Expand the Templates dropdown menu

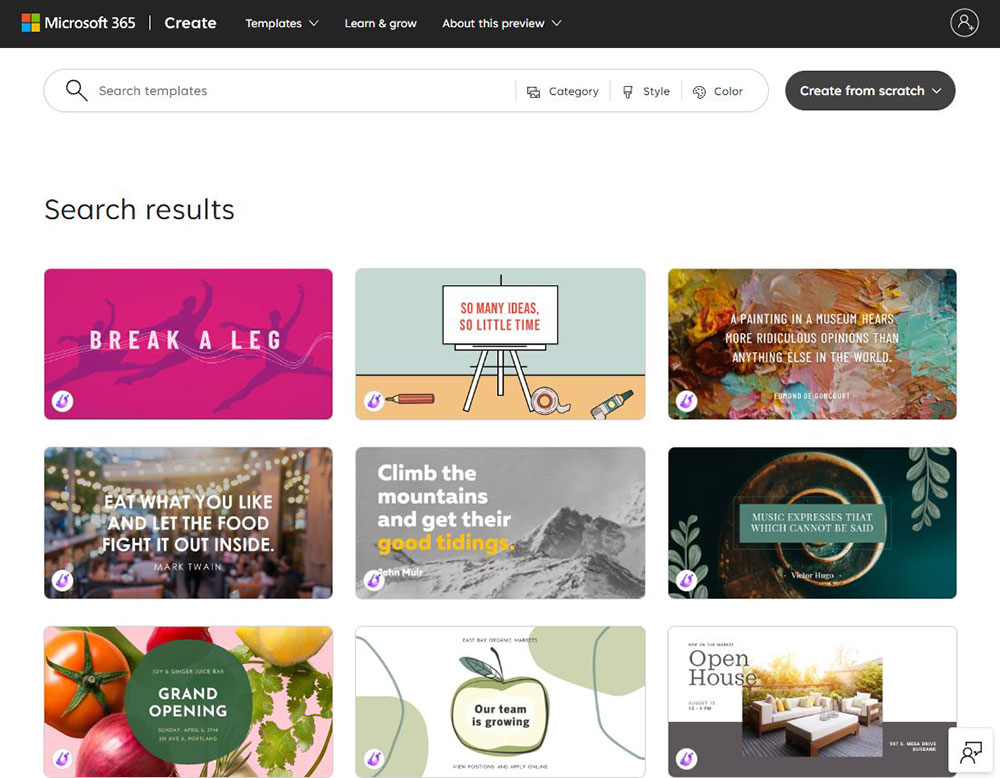282,24
